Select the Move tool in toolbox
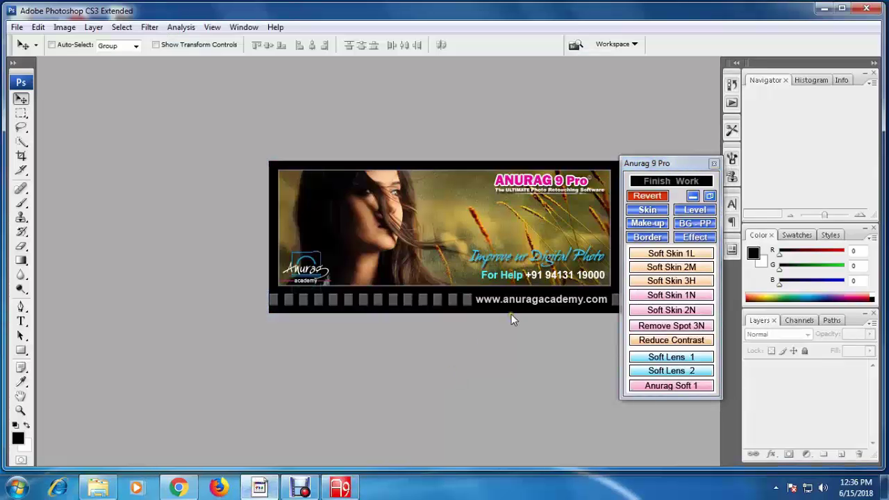The height and width of the screenshot is (500, 889). 21,99
